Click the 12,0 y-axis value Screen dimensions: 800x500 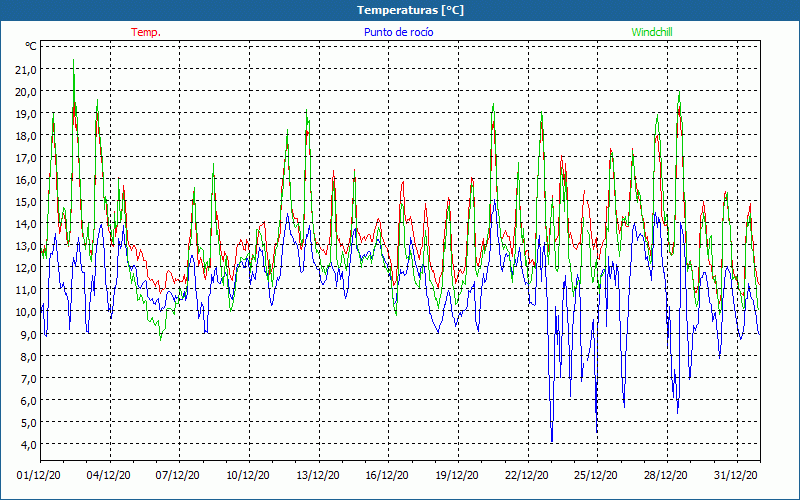click(26, 268)
